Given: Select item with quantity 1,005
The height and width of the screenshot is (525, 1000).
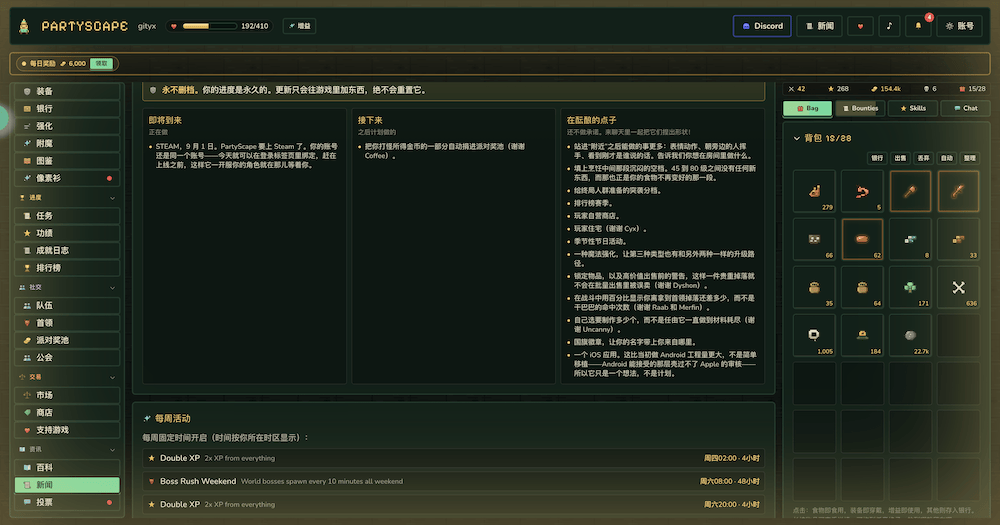Looking at the screenshot, I should [x=814, y=336].
